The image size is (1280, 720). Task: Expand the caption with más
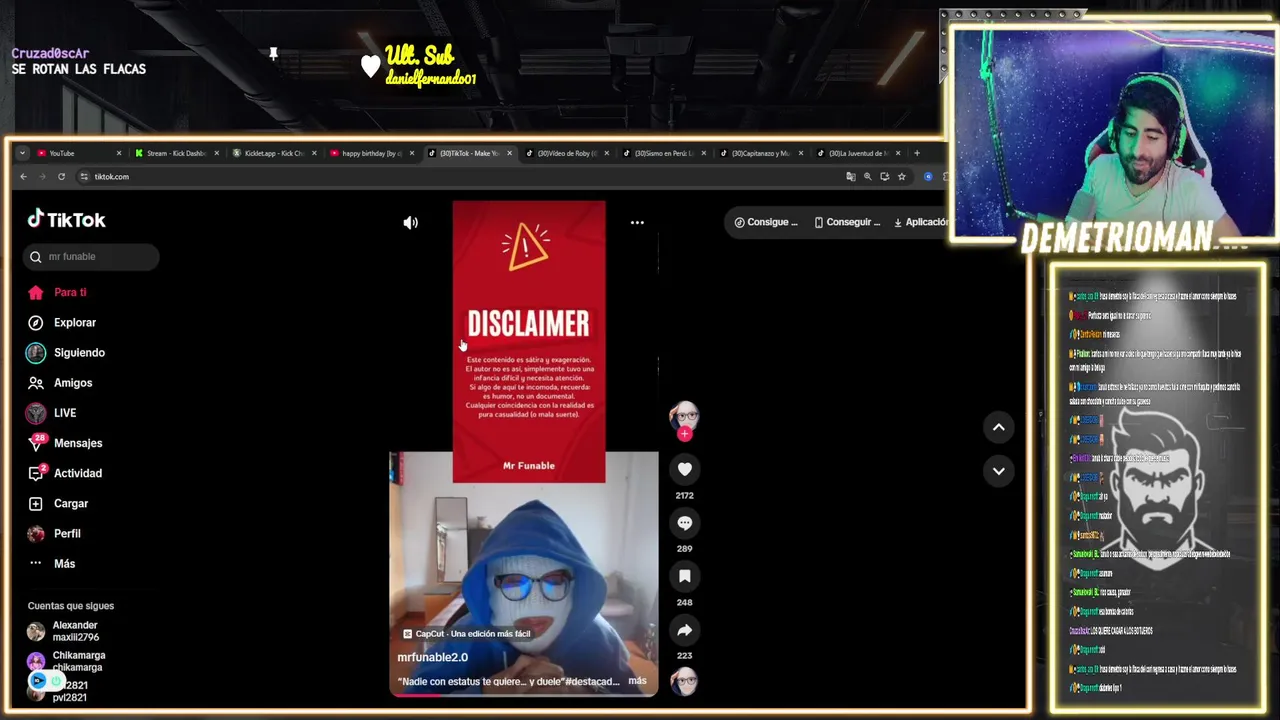pyautogui.click(x=637, y=681)
